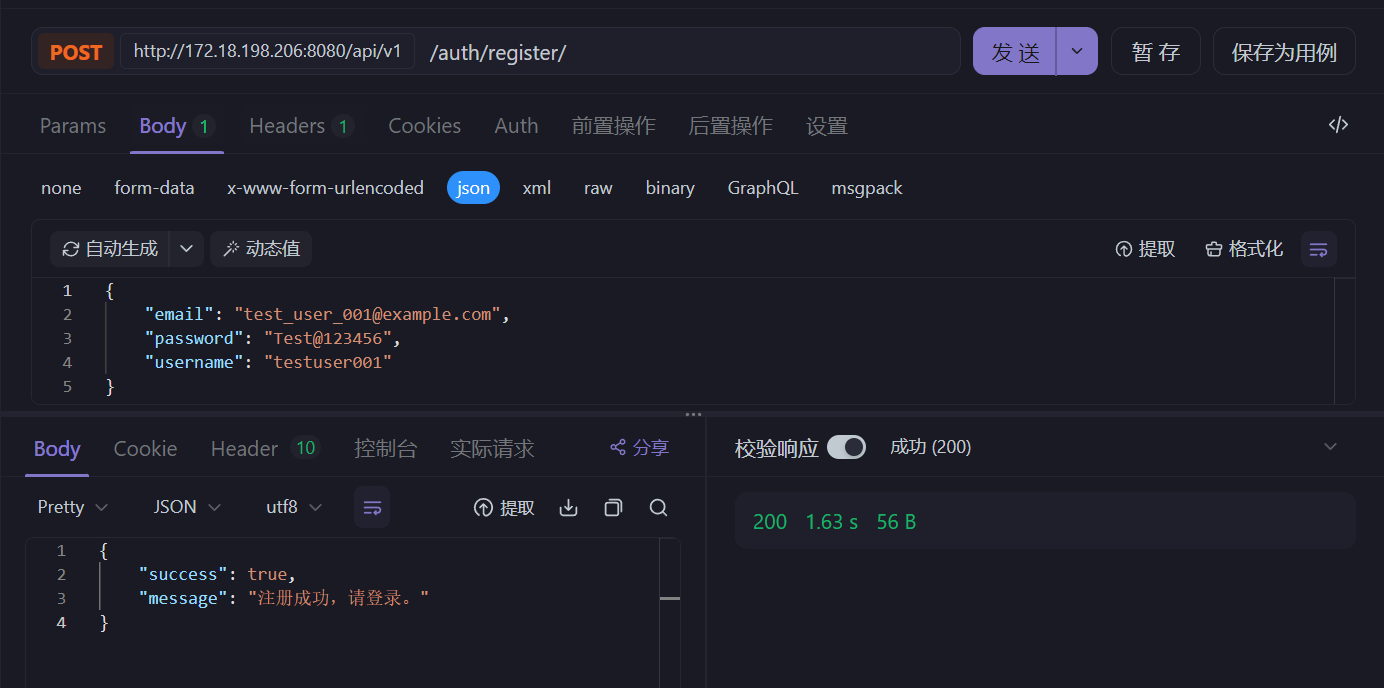Open the 成功 (200) response selector

pos(930,447)
